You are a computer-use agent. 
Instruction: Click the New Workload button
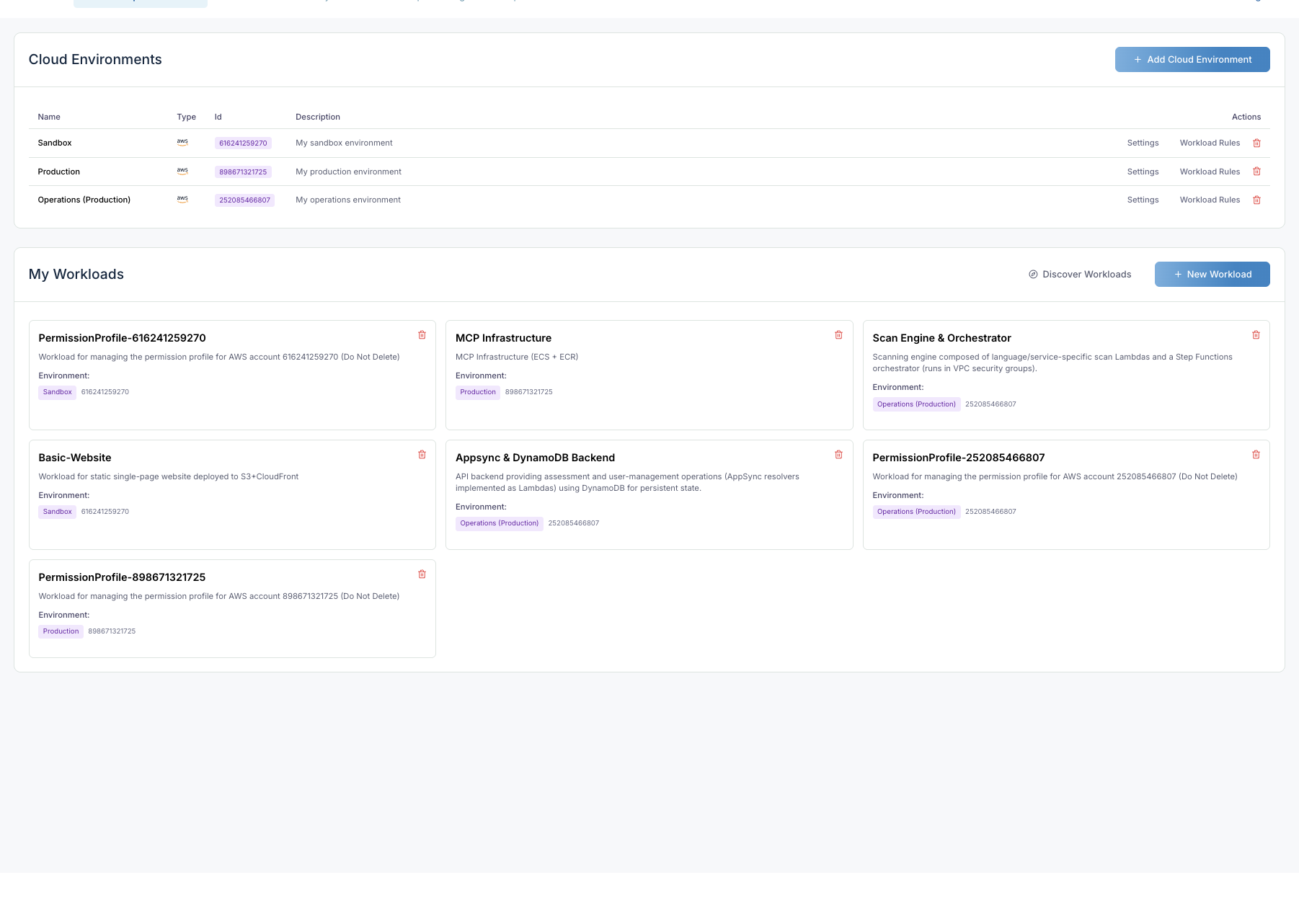(1212, 274)
